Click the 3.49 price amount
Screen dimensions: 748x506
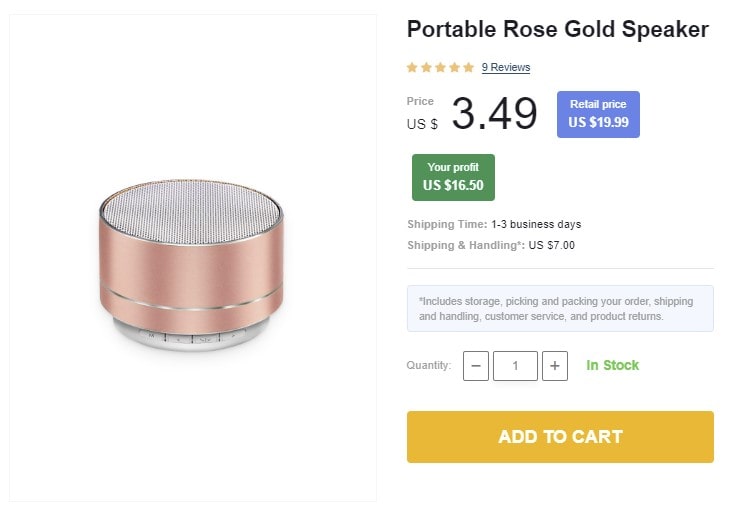tap(494, 114)
